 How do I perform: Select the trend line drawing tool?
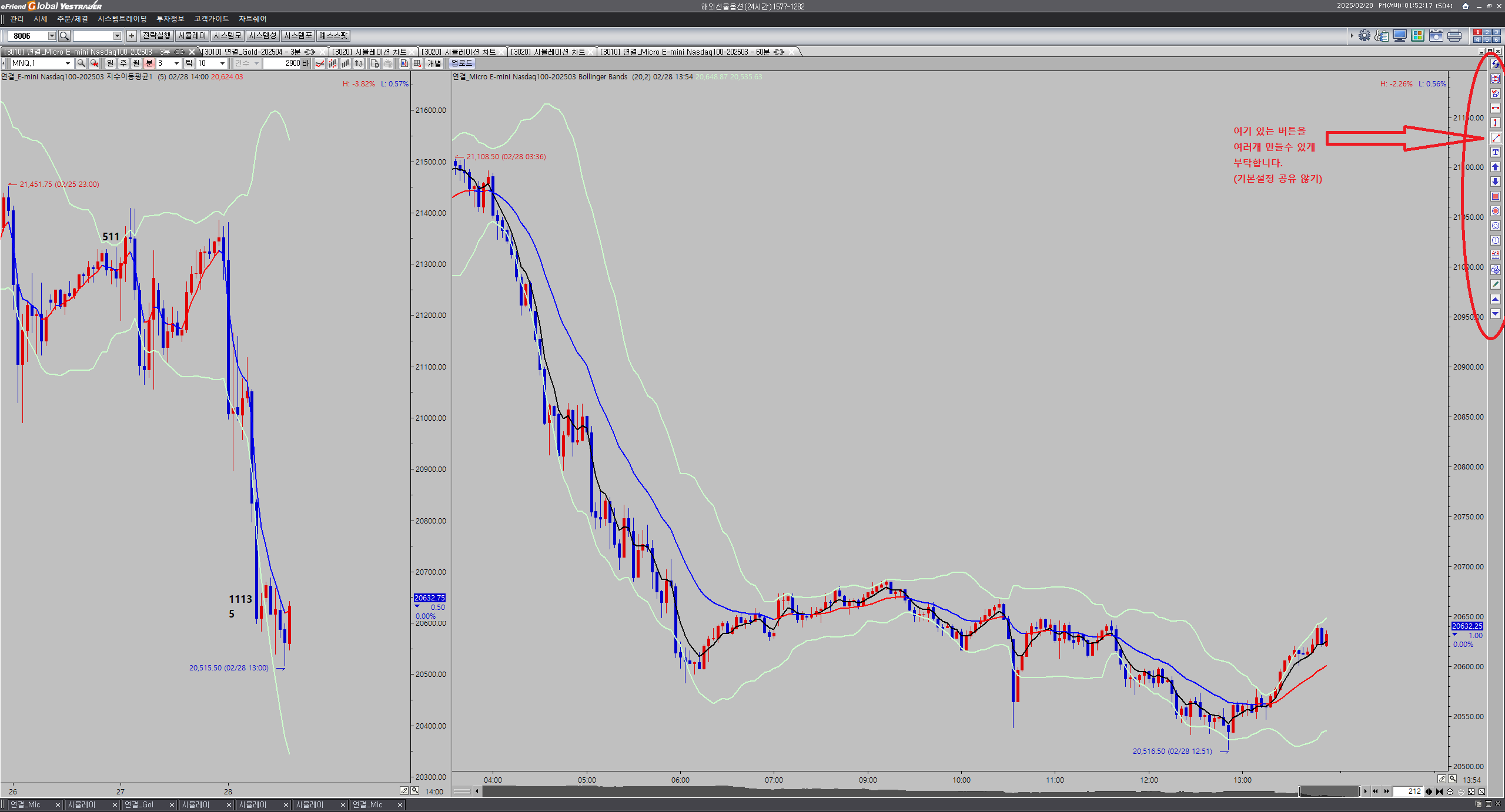[x=1496, y=137]
